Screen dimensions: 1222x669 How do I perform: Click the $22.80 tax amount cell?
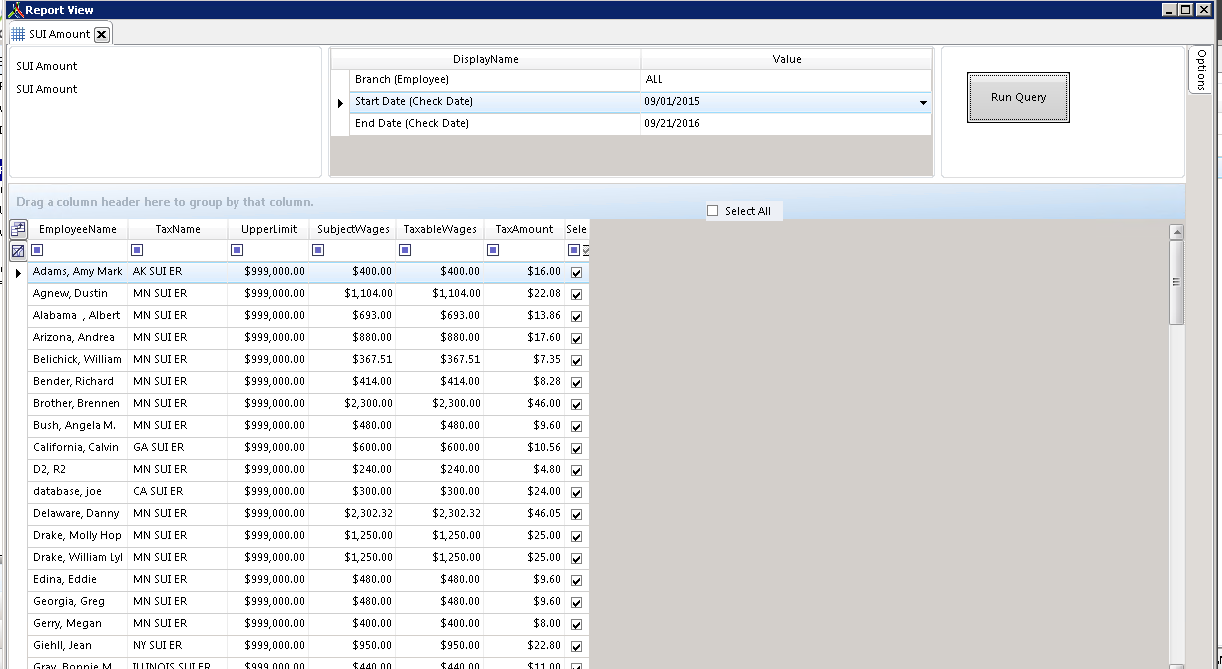click(524, 646)
